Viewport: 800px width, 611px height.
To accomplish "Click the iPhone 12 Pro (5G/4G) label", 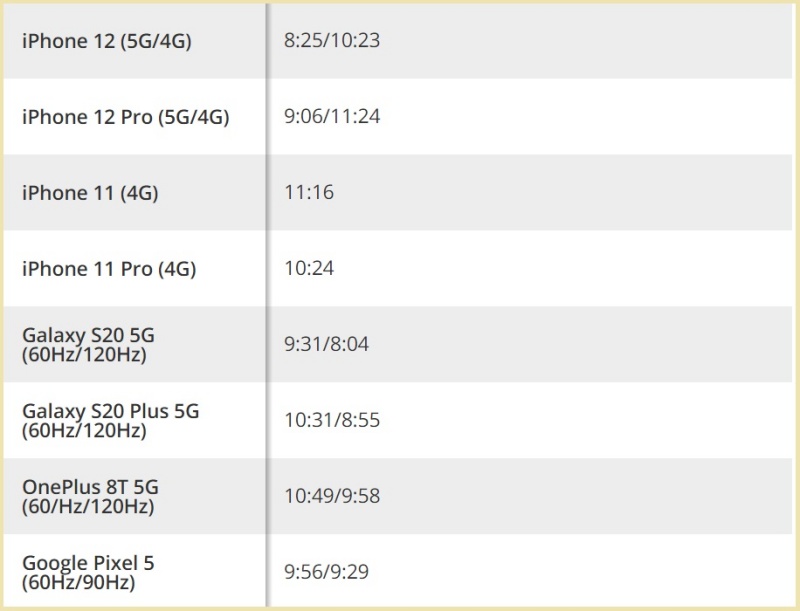I will coord(126,117).
